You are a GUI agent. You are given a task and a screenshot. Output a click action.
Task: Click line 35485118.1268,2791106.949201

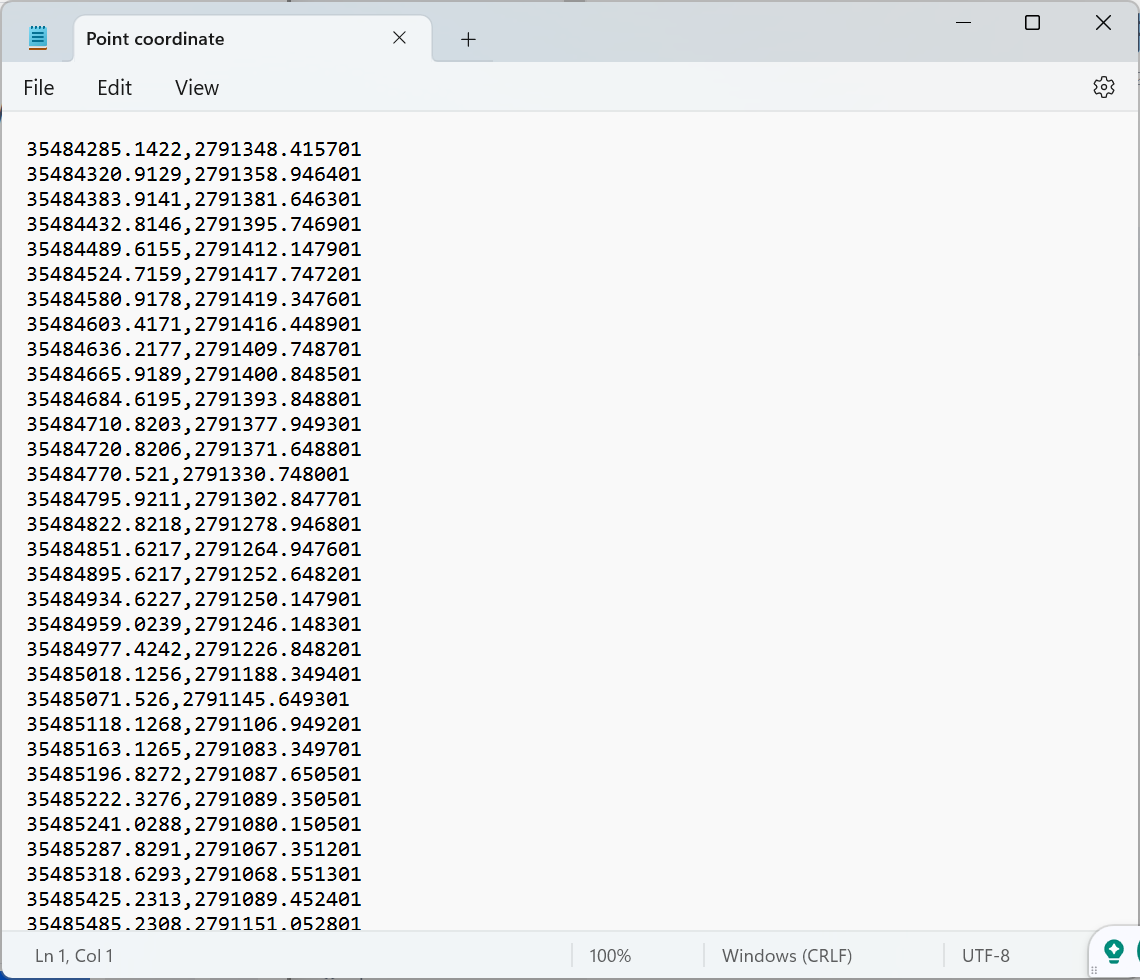(x=194, y=724)
